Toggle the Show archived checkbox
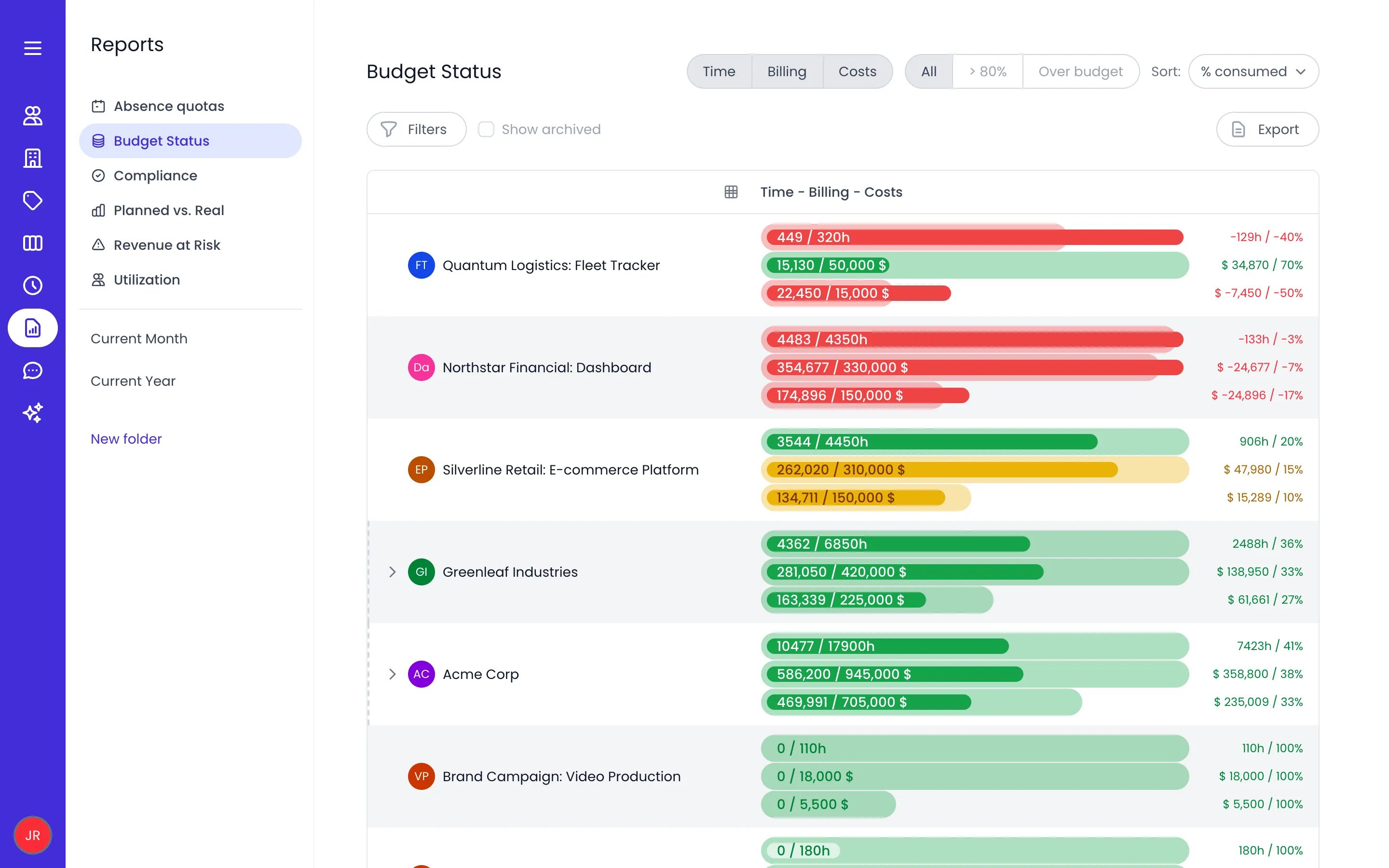The image size is (1389, 868). (x=486, y=129)
